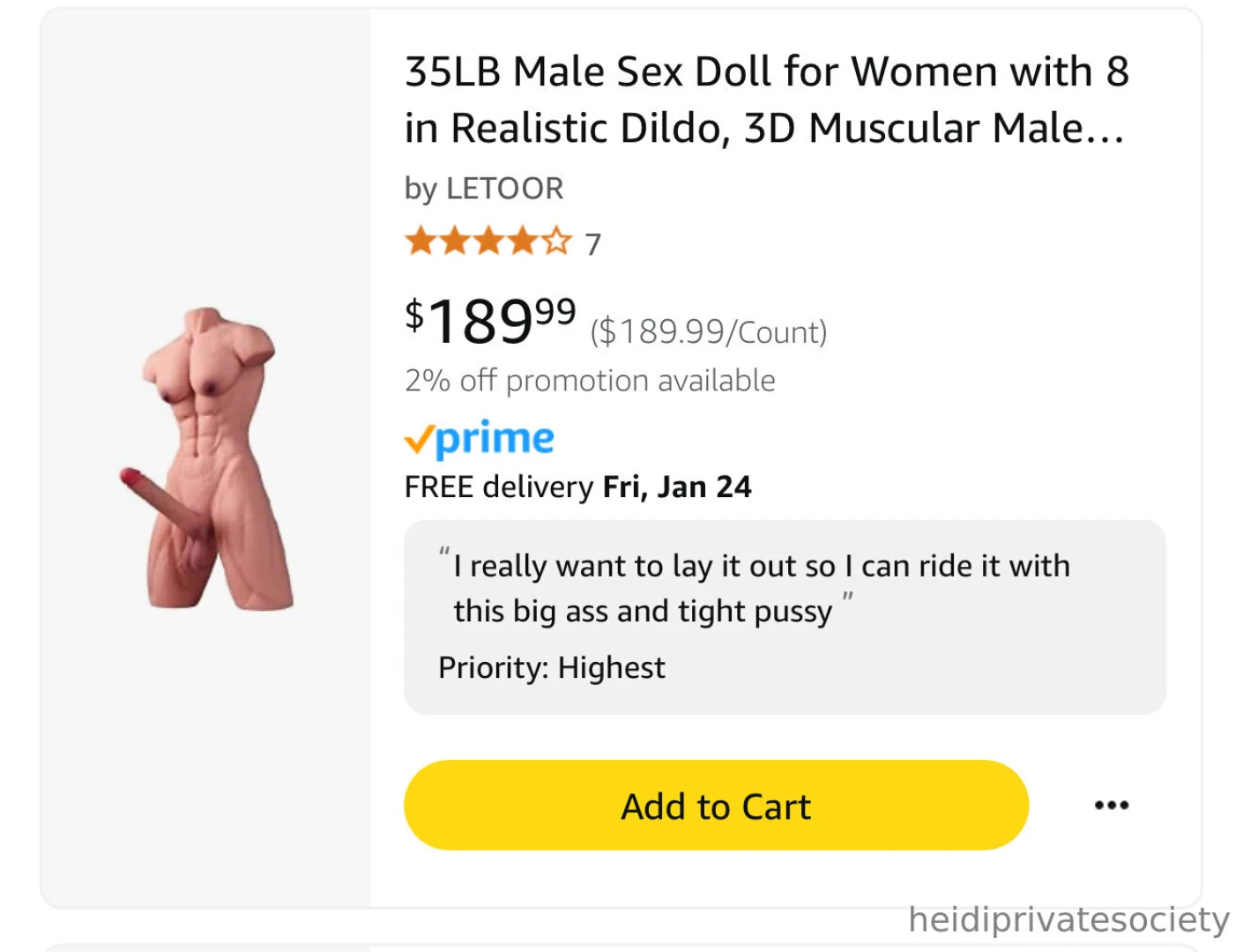Click the Priority: Highest label
The height and width of the screenshot is (952, 1243).
[550, 667]
